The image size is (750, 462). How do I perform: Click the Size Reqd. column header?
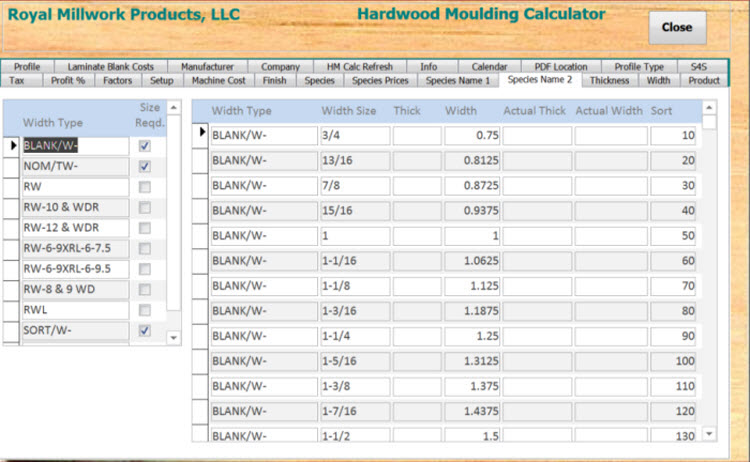tap(149, 115)
